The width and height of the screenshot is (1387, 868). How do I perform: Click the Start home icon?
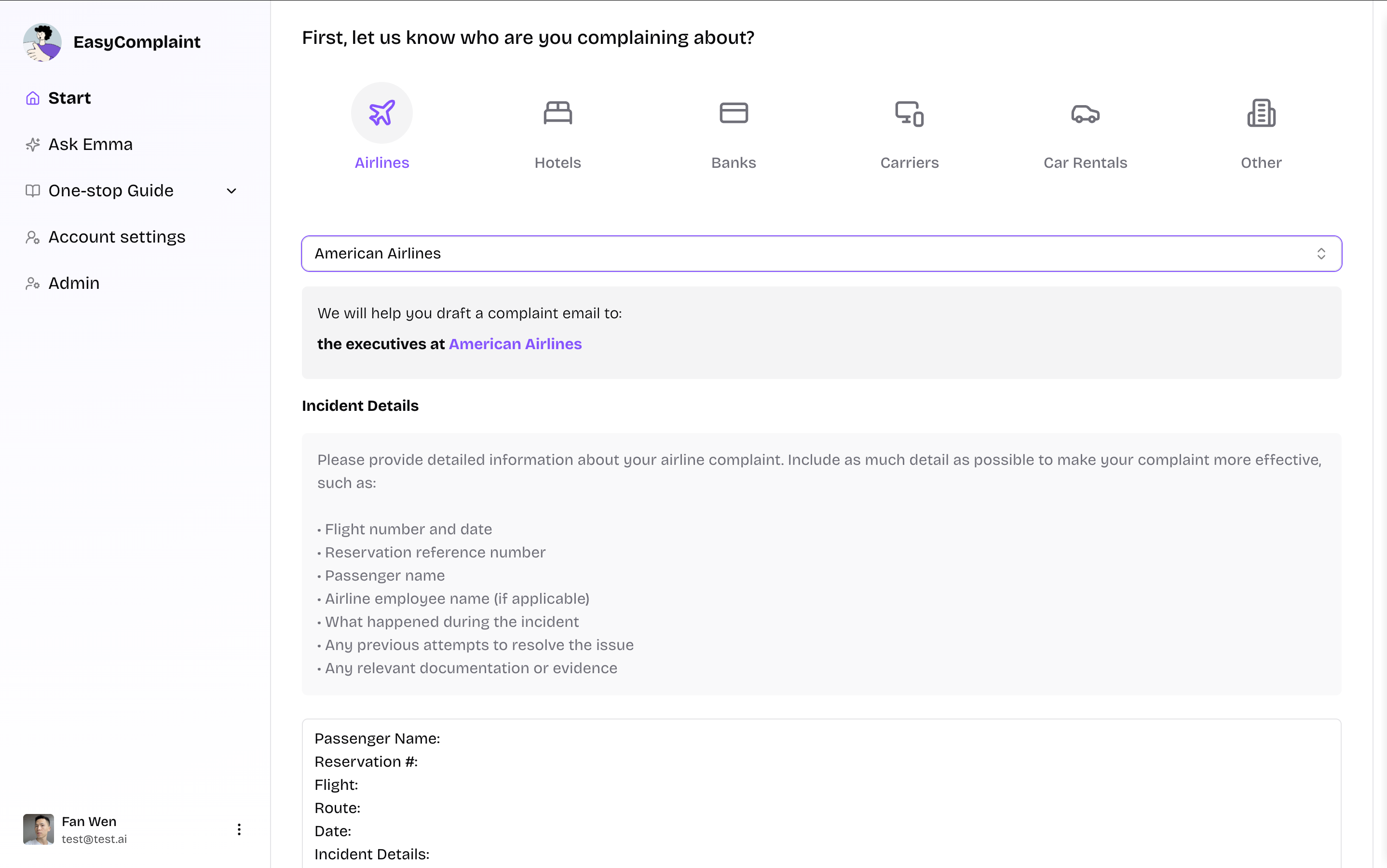pyautogui.click(x=33, y=98)
